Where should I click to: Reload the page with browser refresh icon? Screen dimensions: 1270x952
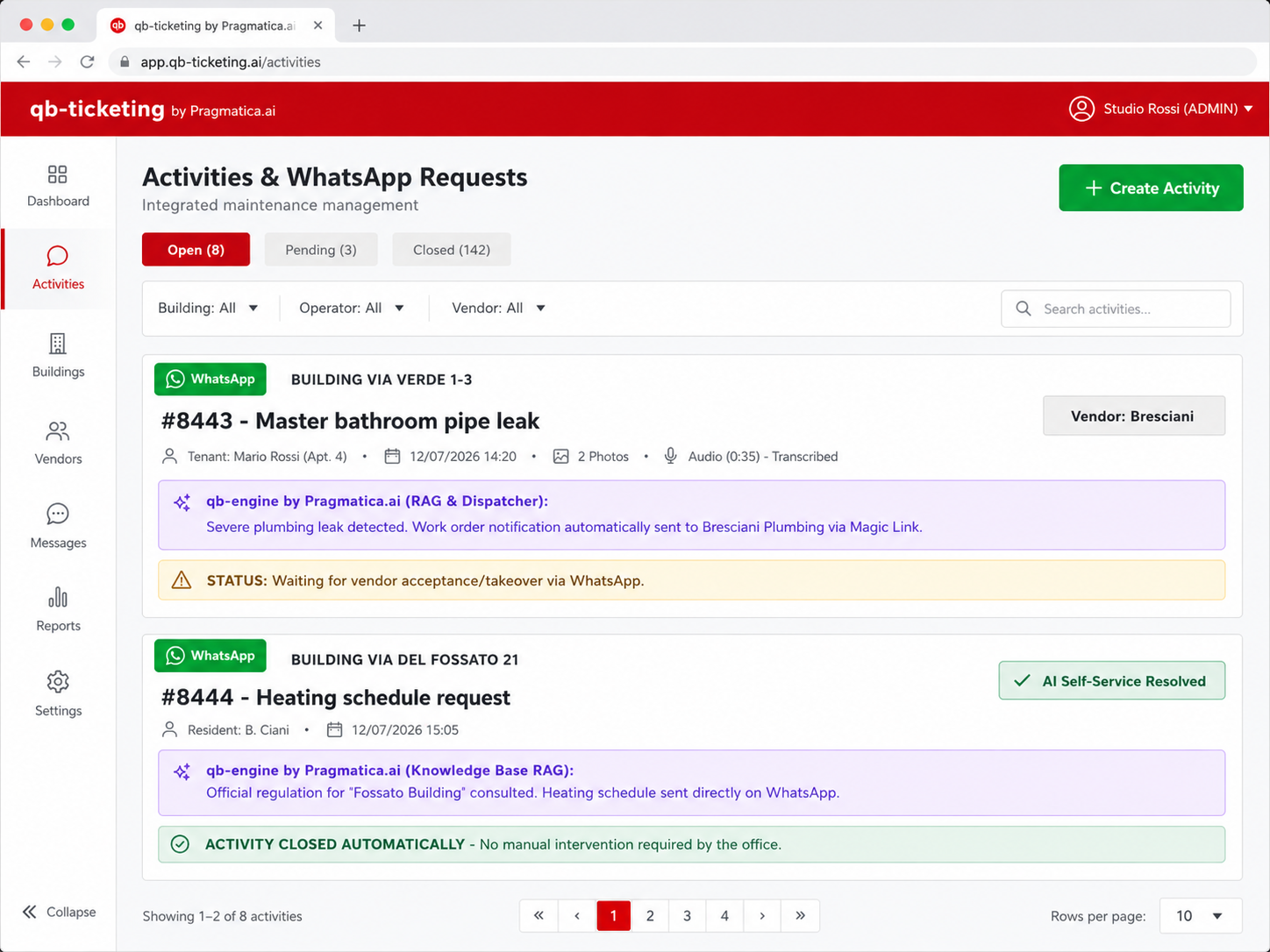point(87,61)
